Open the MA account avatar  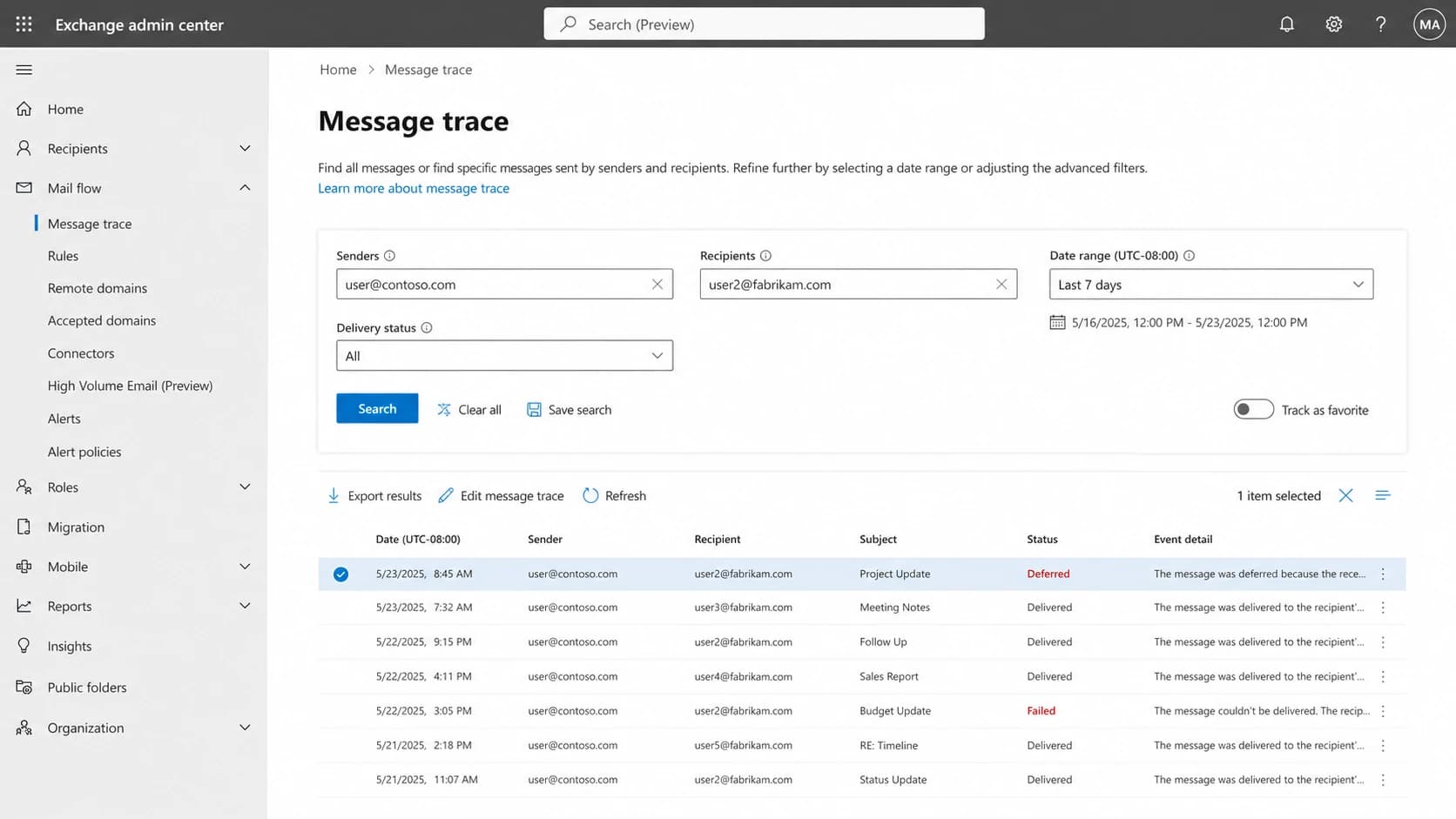point(1429,24)
